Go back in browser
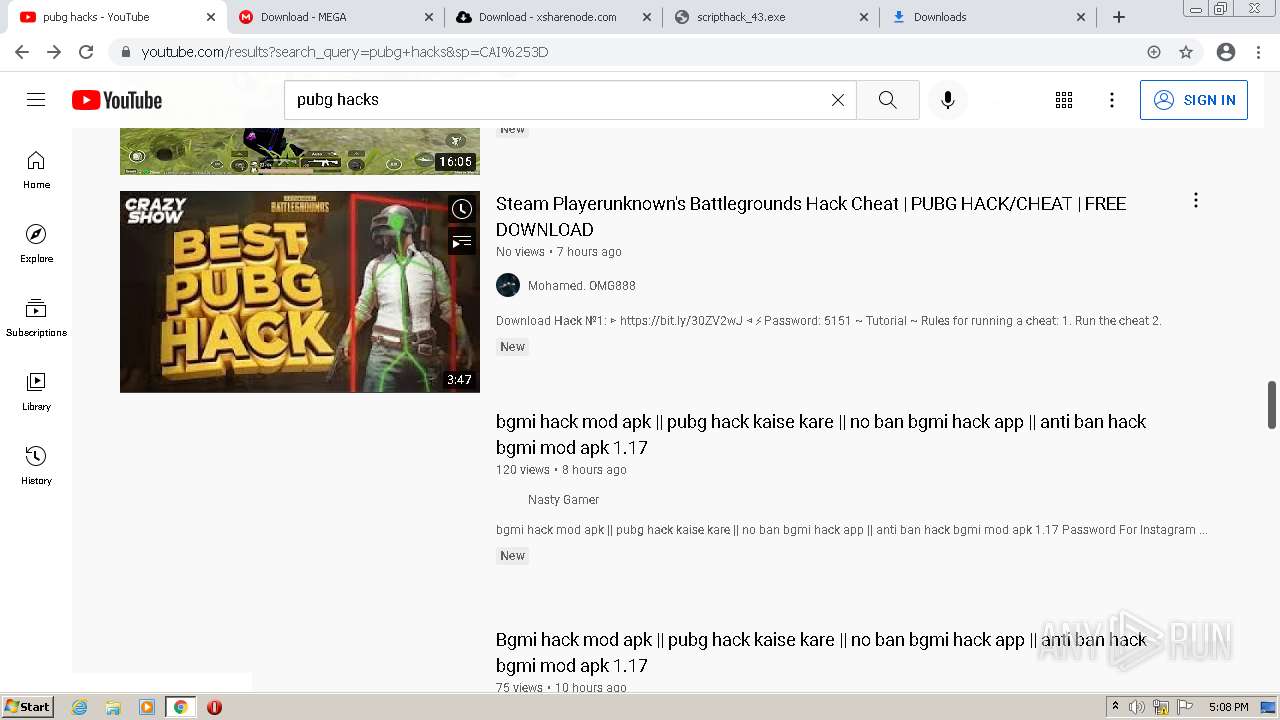 [x=22, y=52]
